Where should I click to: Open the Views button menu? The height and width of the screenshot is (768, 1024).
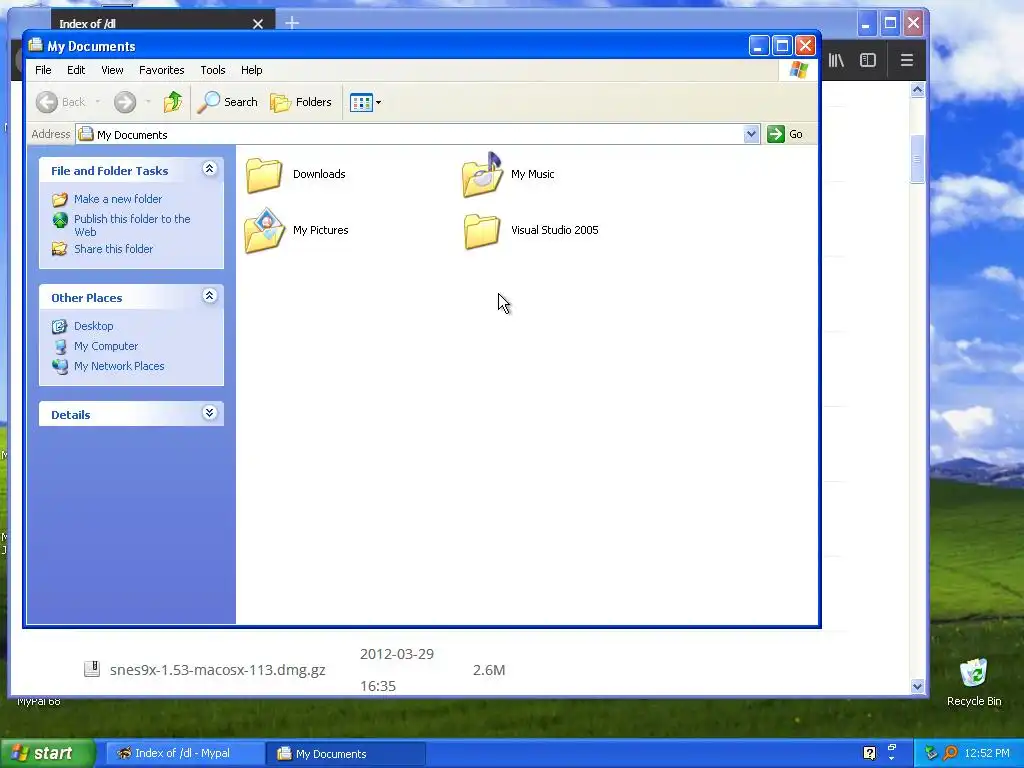(x=365, y=103)
